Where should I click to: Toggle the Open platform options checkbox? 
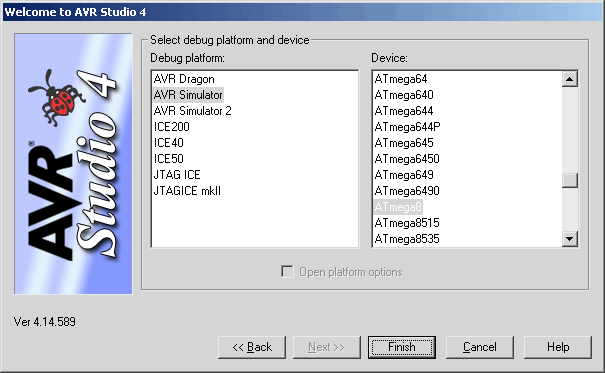pos(287,272)
